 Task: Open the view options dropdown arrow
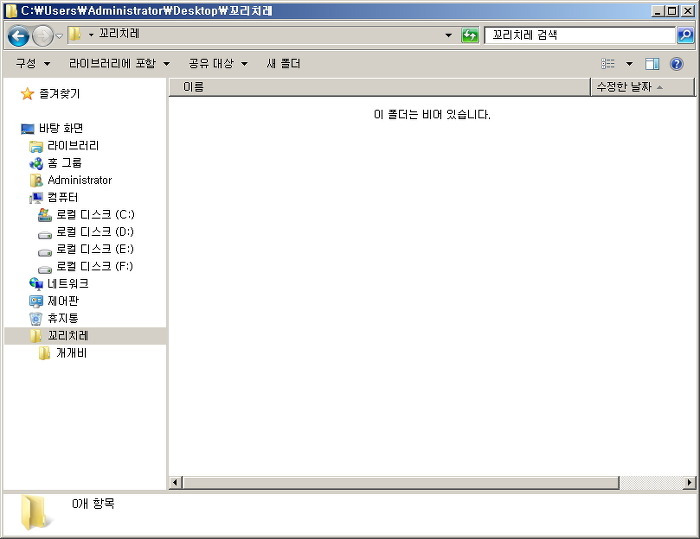point(629,64)
